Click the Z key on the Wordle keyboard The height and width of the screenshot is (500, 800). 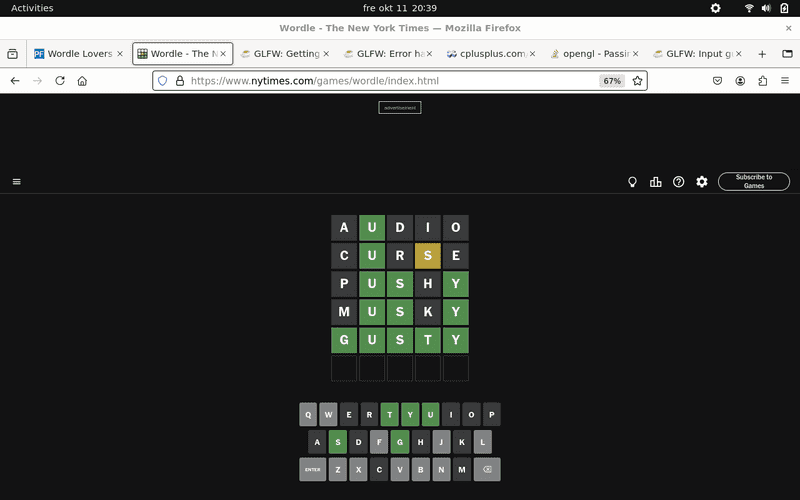pyautogui.click(x=338, y=469)
